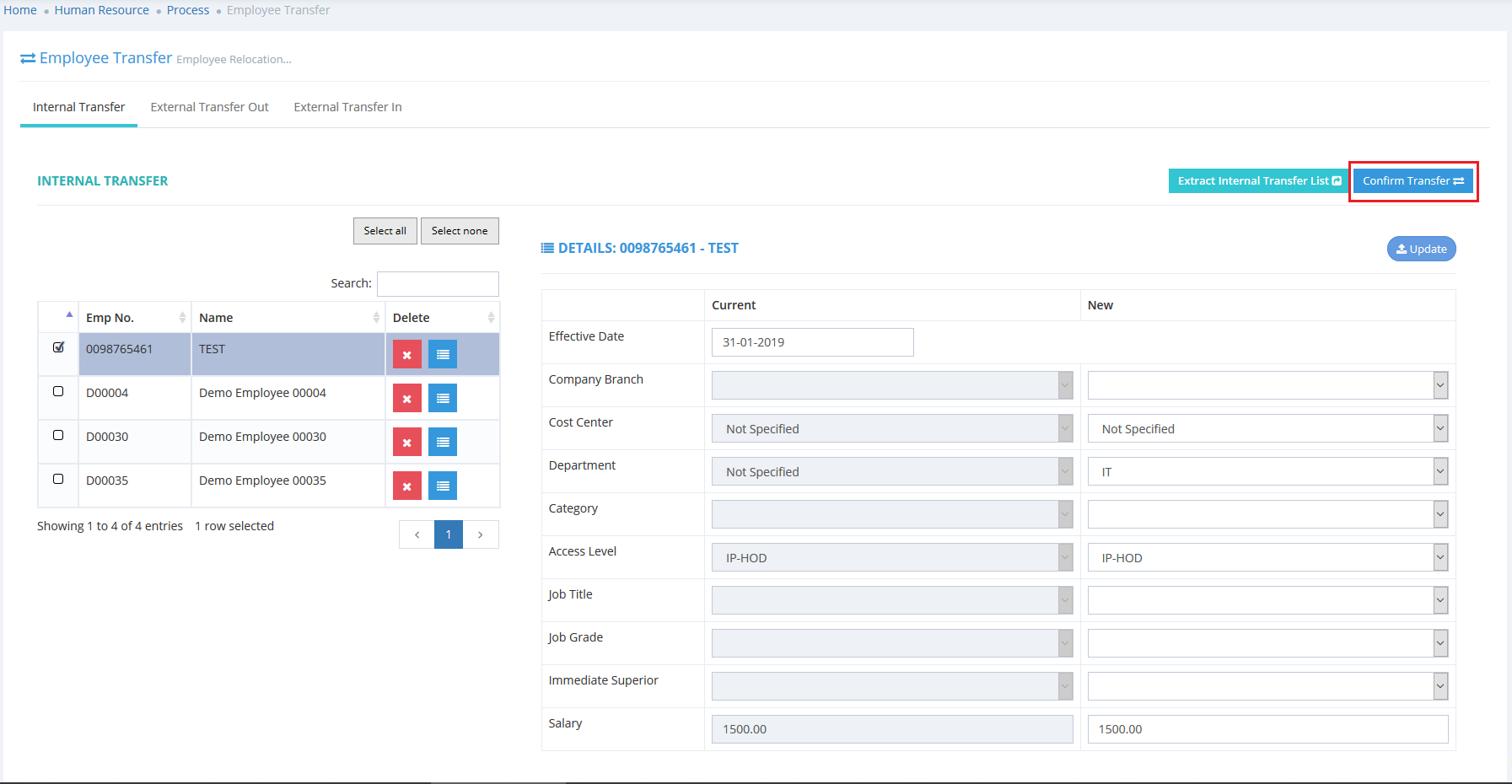Open the New Access Level dropdown
This screenshot has width=1512, height=784.
[1267, 558]
